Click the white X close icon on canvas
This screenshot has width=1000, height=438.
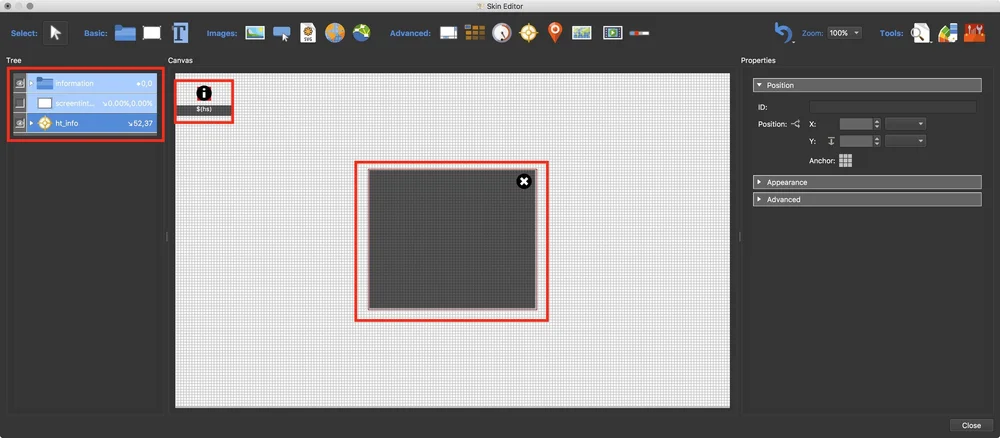tap(524, 182)
